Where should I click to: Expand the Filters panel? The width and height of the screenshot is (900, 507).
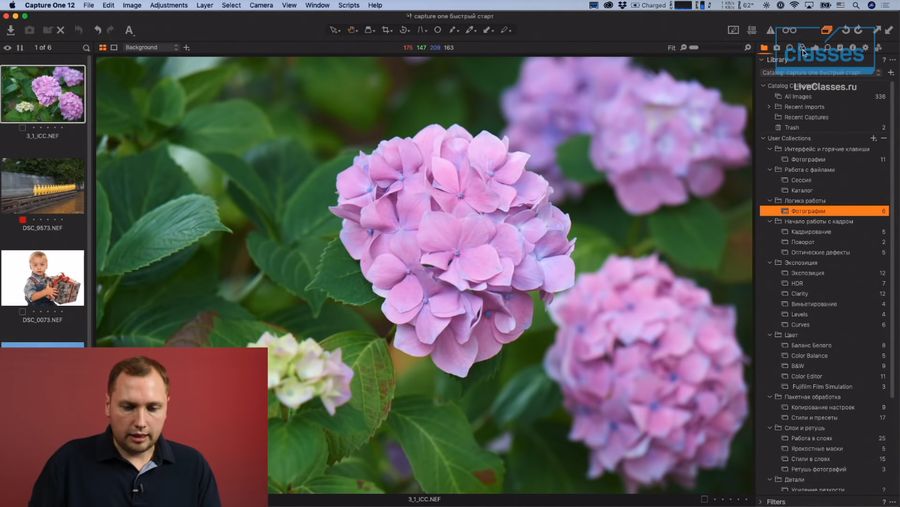click(x=761, y=502)
